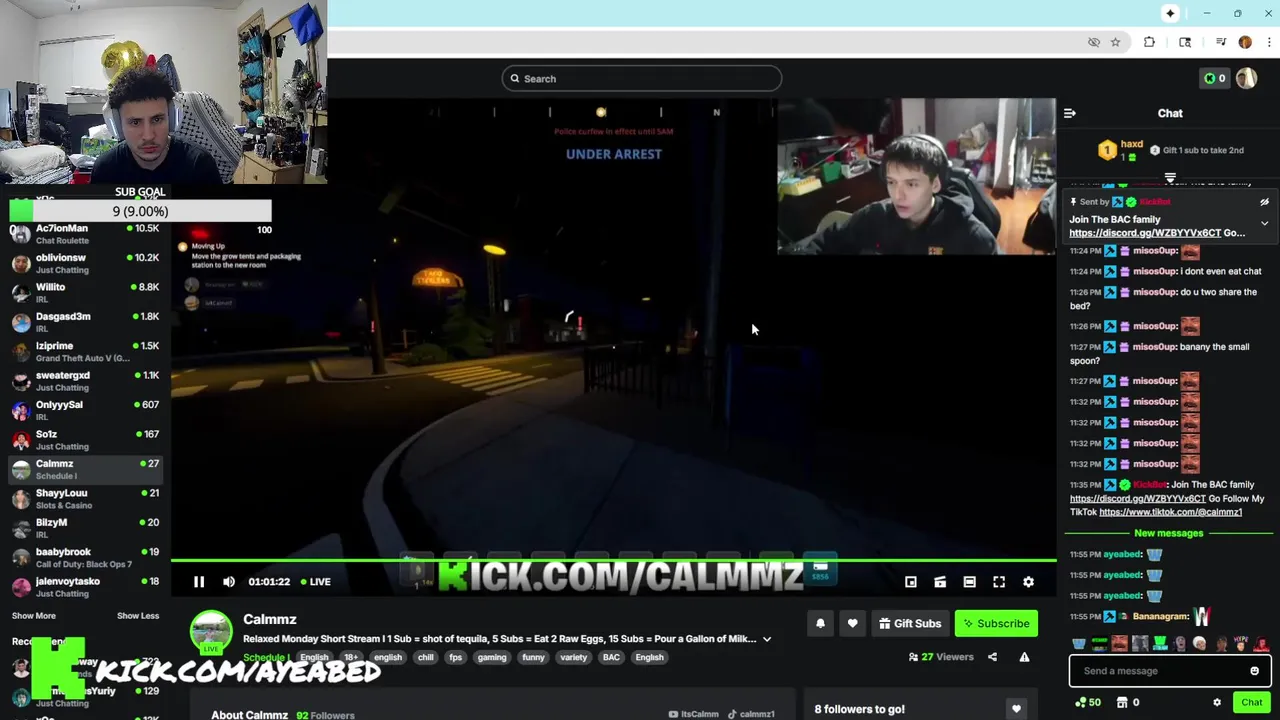This screenshot has width=1280, height=720.
Task: Select the variety stream tag
Action: [574, 658]
